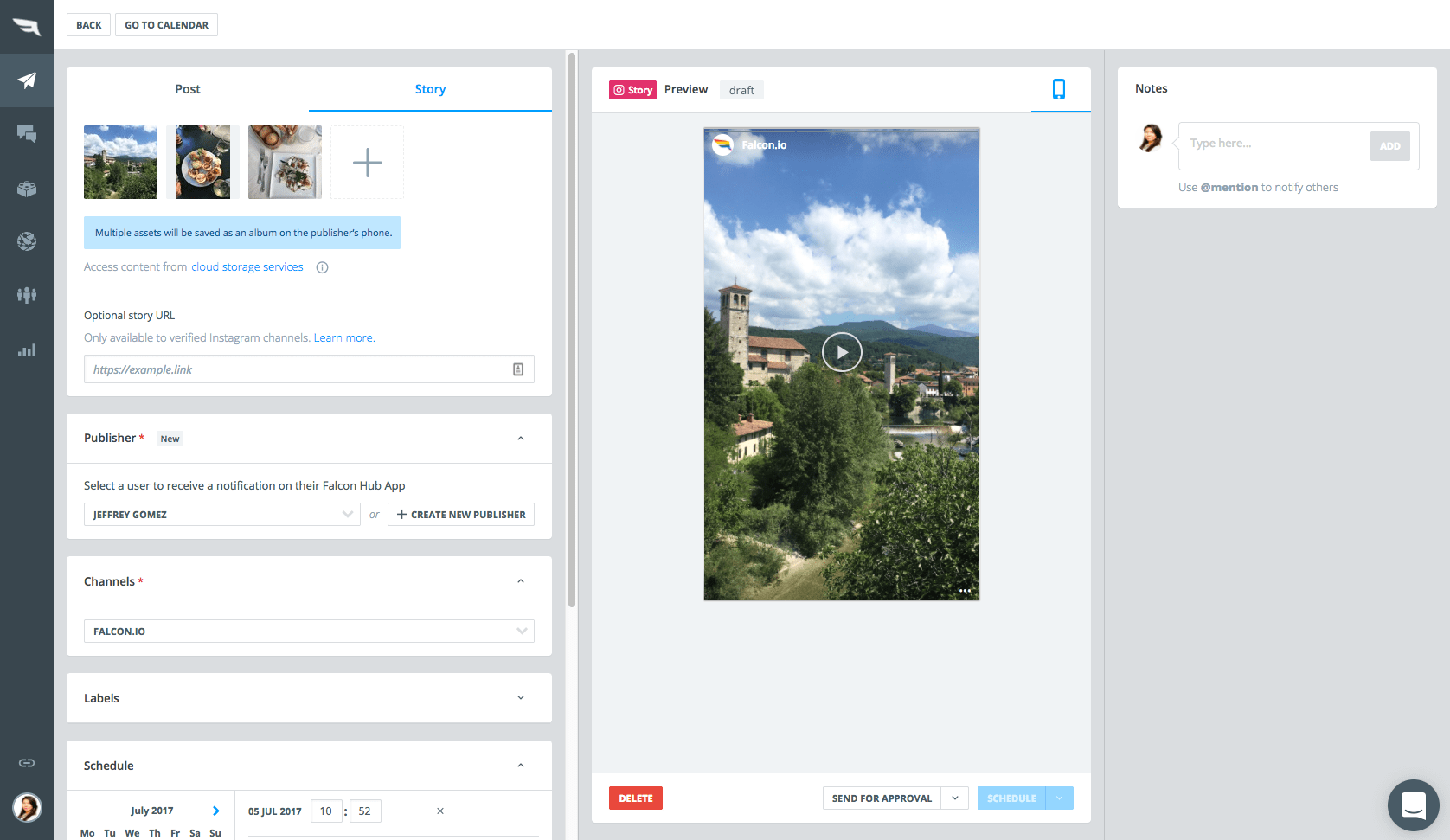
Task: Click the Falcon logo in sidebar
Action: (27, 27)
